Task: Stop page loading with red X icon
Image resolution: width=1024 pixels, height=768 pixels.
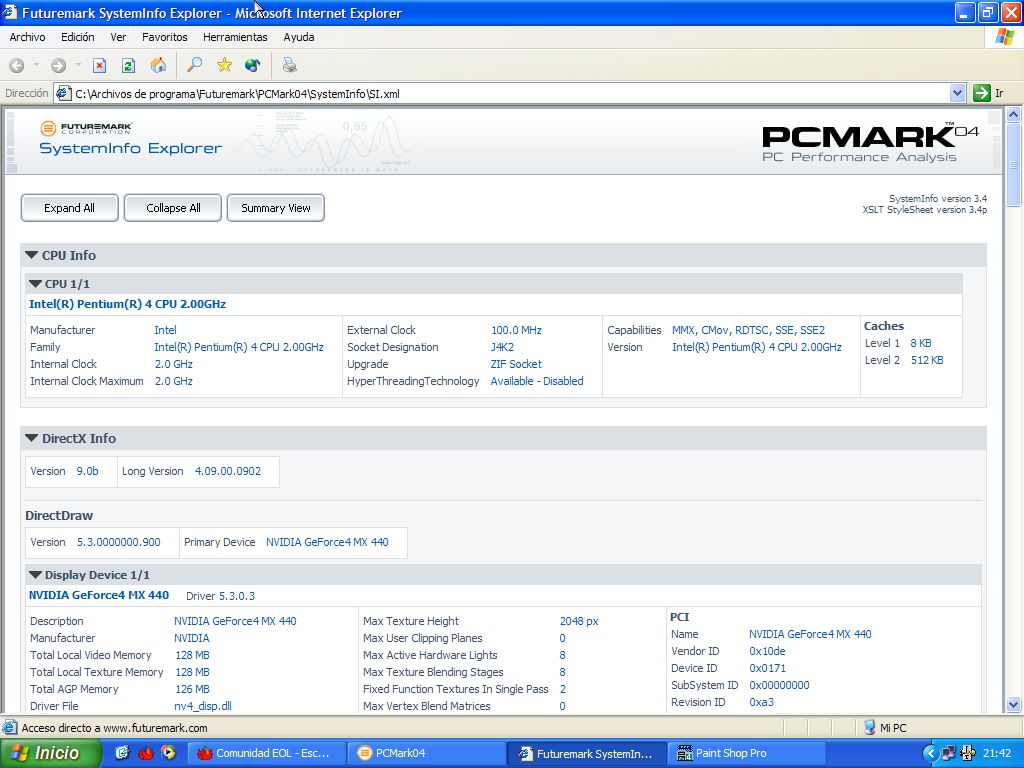Action: pyautogui.click(x=99, y=65)
